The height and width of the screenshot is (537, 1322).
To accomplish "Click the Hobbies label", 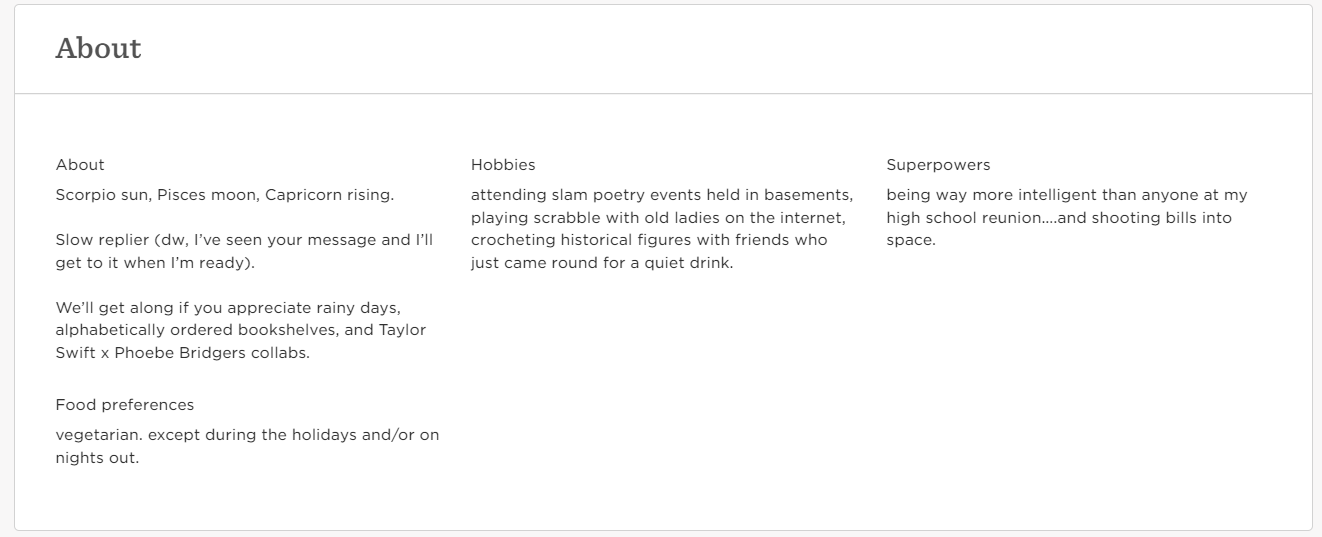I will coord(503,165).
